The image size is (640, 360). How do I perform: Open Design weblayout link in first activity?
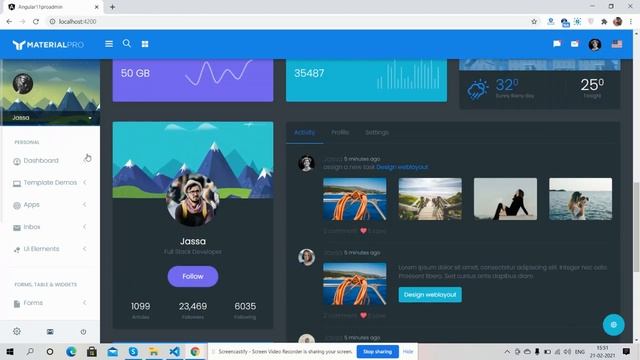[x=402, y=167]
